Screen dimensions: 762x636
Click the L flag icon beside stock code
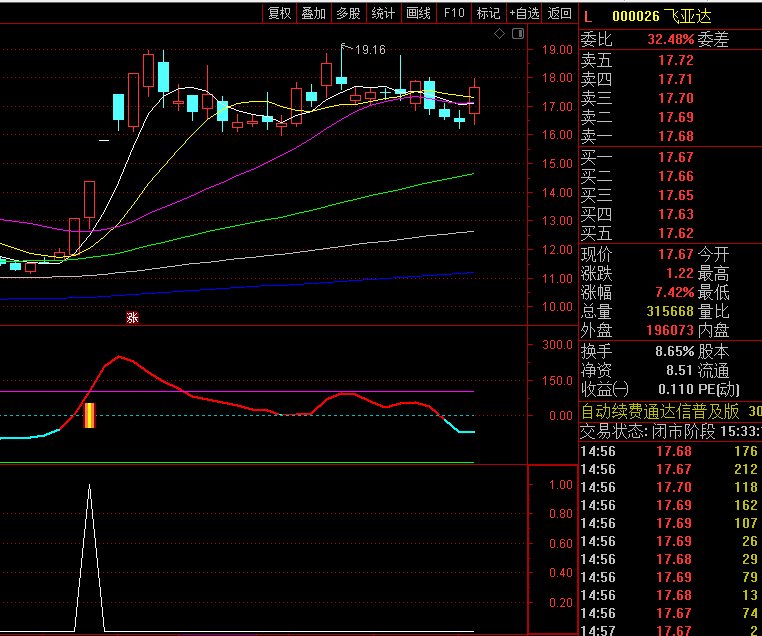588,16
